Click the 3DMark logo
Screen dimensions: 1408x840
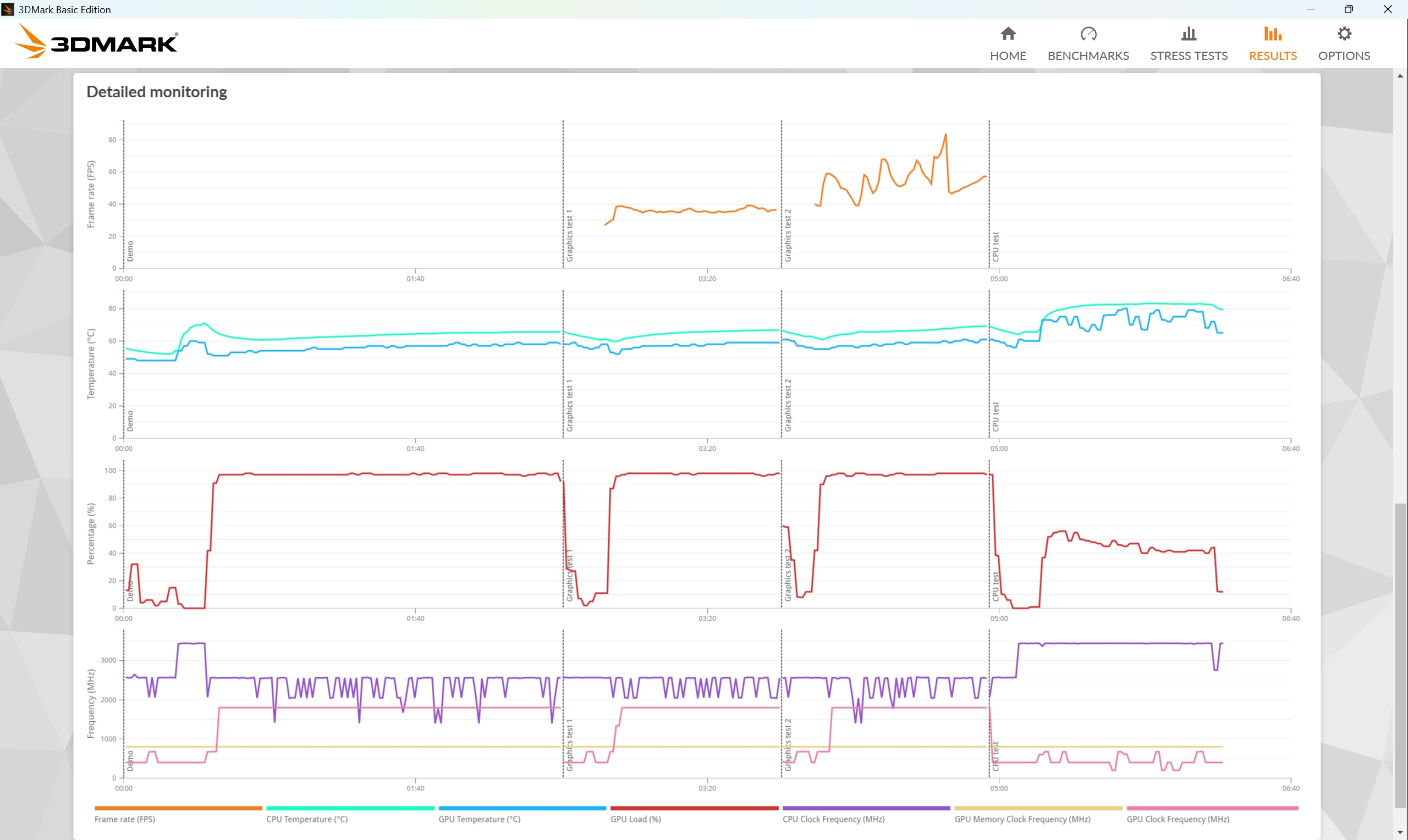[x=96, y=42]
